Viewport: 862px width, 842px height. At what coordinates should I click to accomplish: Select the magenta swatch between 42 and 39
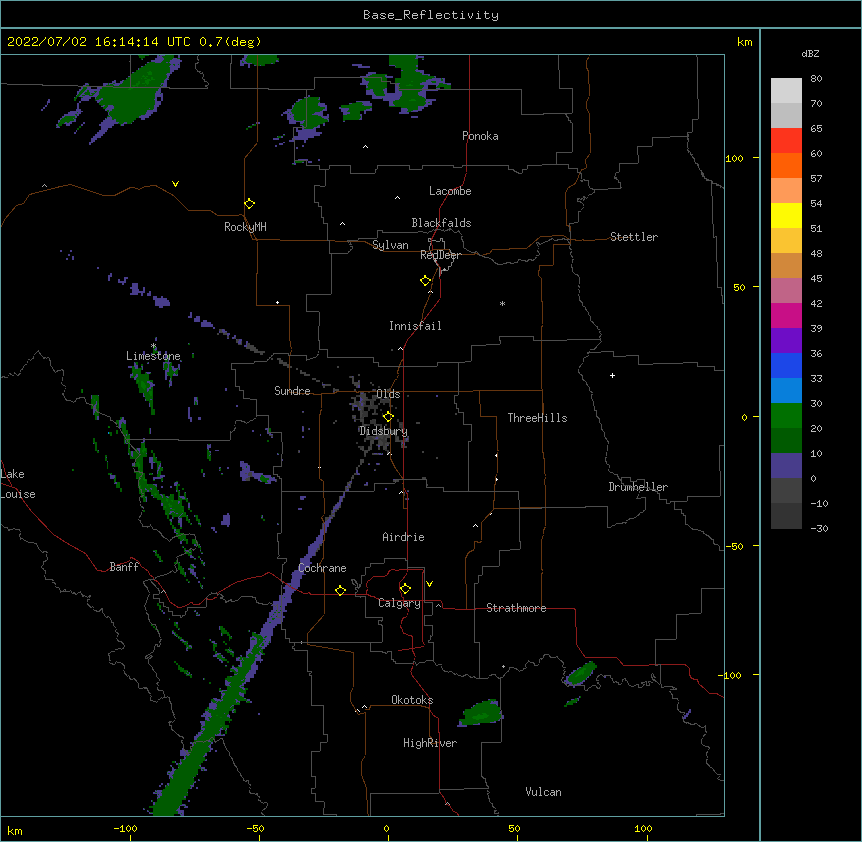[x=786, y=315]
